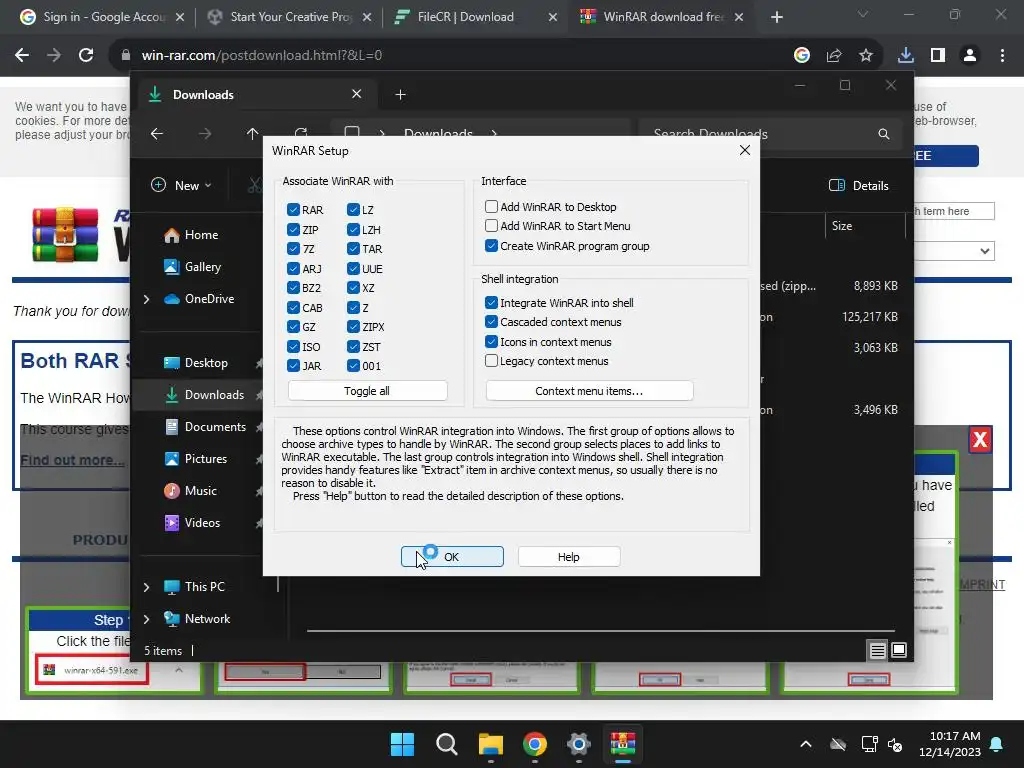This screenshot has height=768, width=1024.
Task: Reload the Chrome page
Action: (x=86, y=56)
